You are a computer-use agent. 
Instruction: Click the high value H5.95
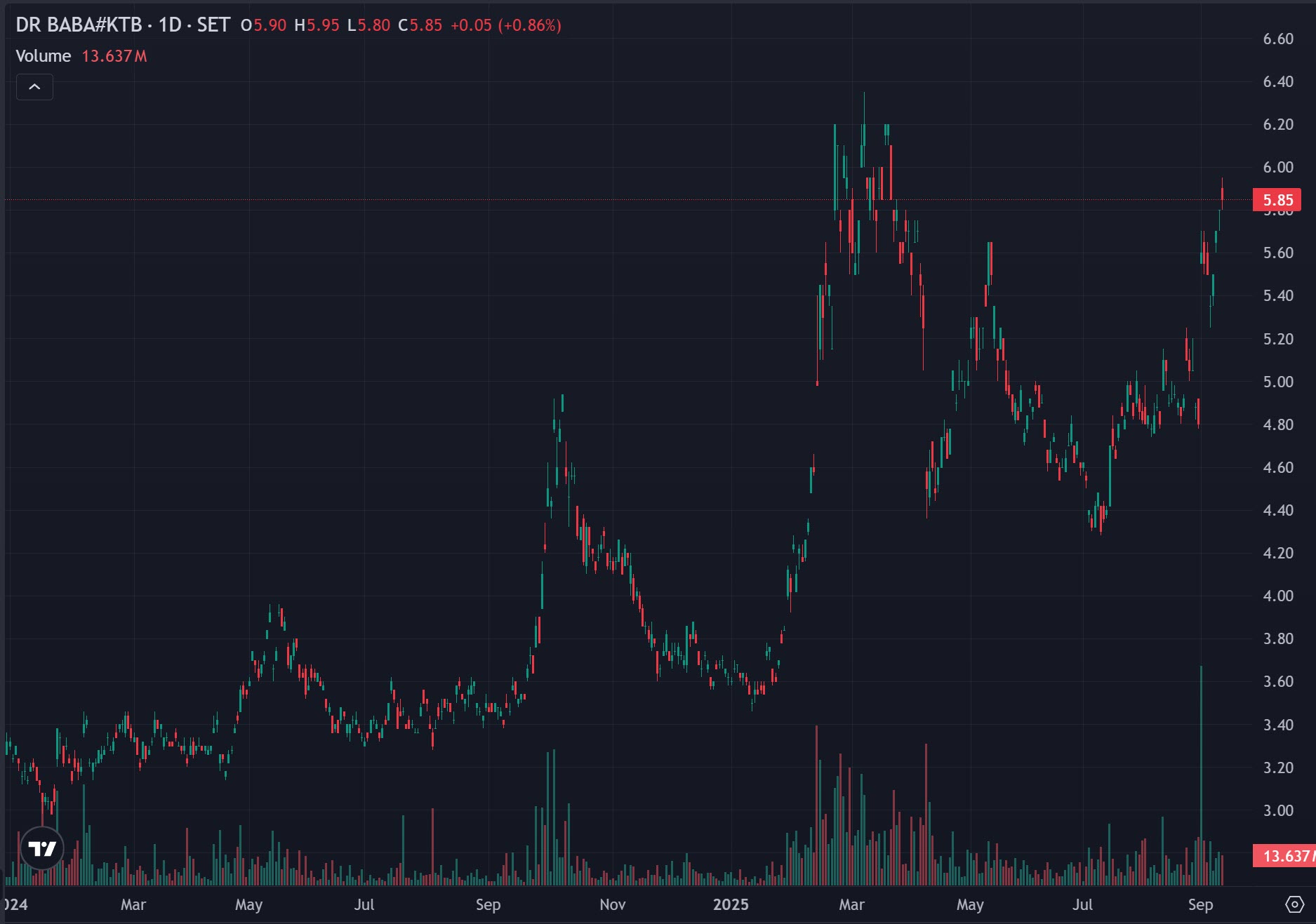point(317,25)
